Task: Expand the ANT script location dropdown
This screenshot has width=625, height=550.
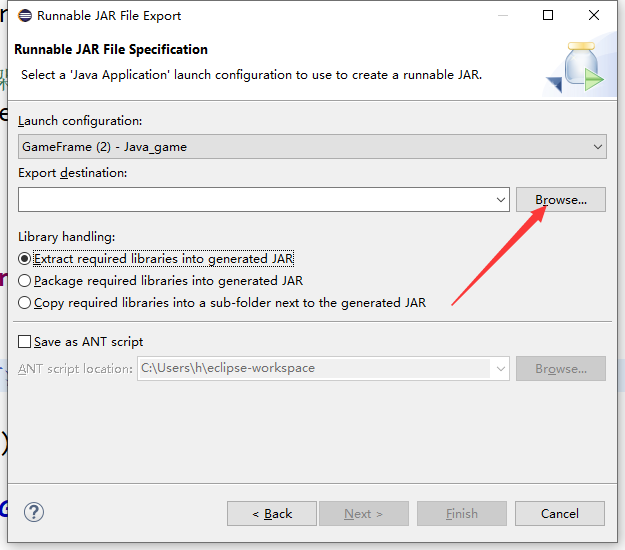Action: pos(500,368)
